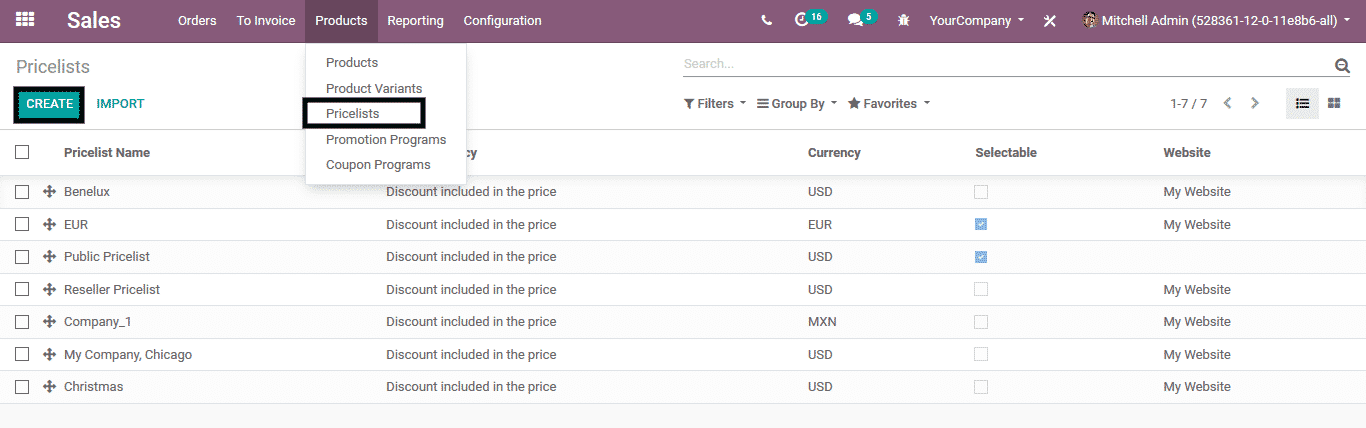Toggle Selectable checkbox for EUR pricelist
This screenshot has width=1366, height=428.
click(x=981, y=224)
